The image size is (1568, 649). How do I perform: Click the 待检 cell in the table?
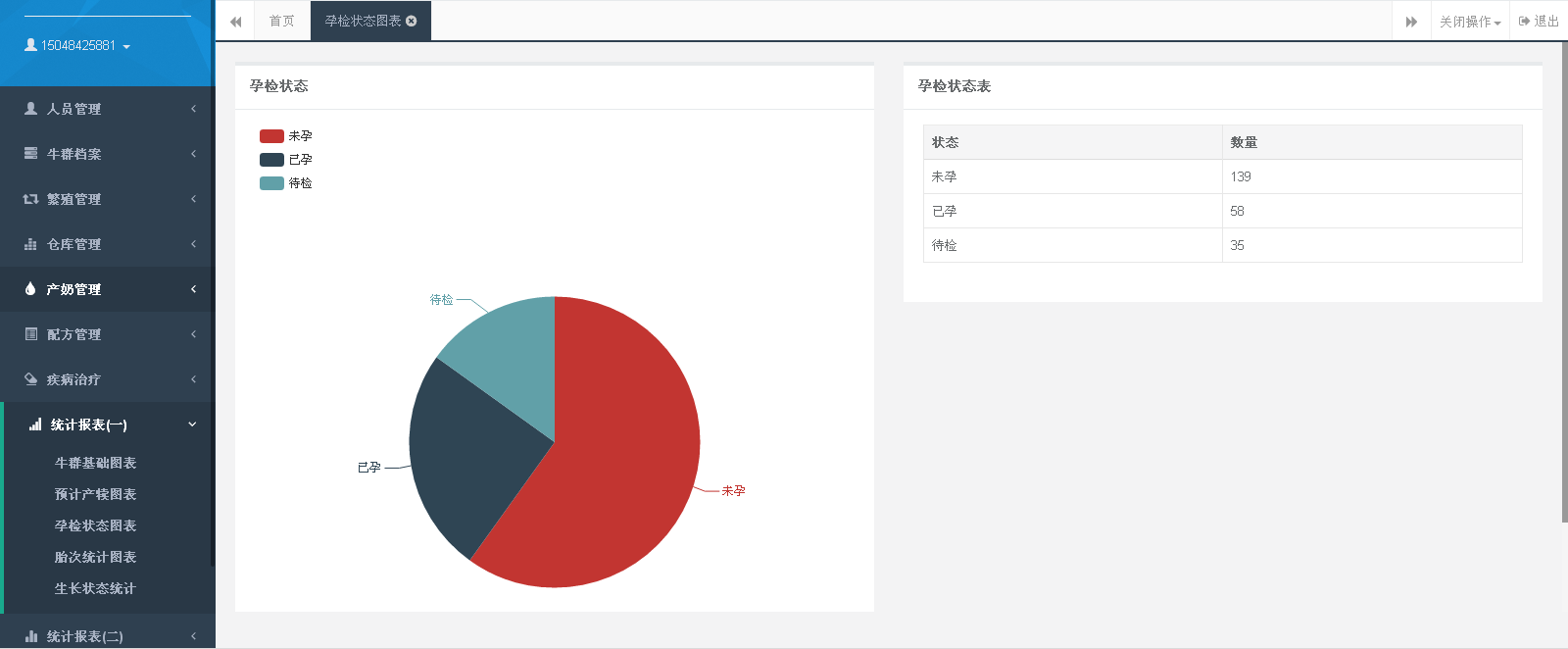point(1073,245)
